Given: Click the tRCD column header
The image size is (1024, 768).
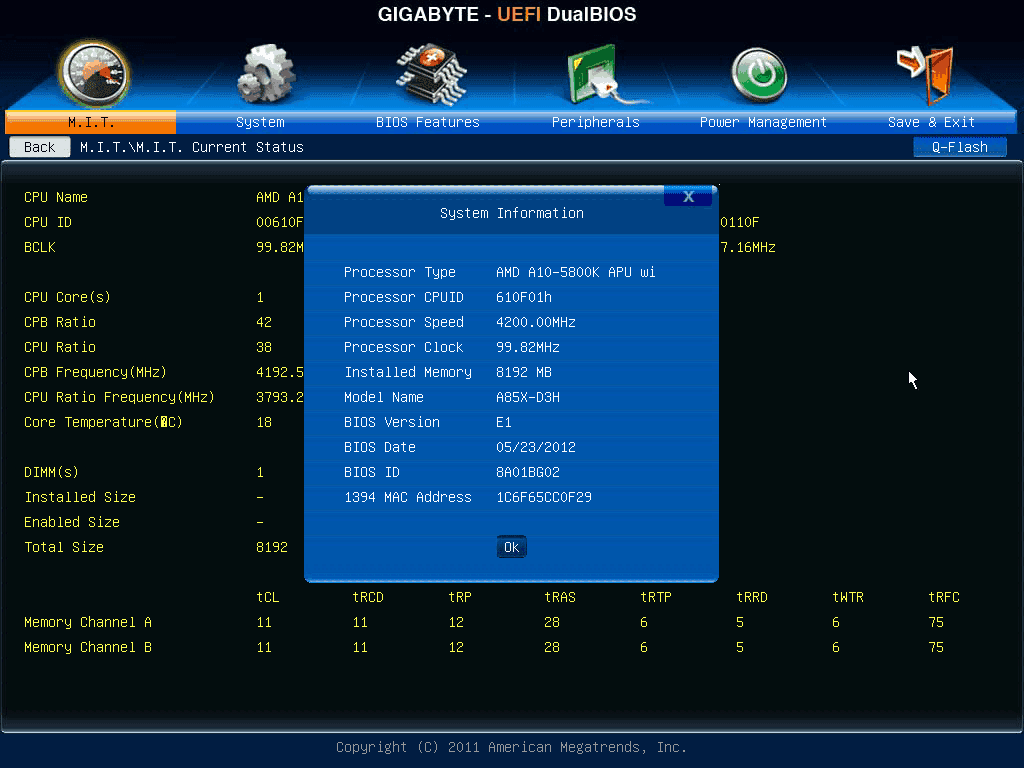Looking at the screenshot, I should pyautogui.click(x=368, y=597).
